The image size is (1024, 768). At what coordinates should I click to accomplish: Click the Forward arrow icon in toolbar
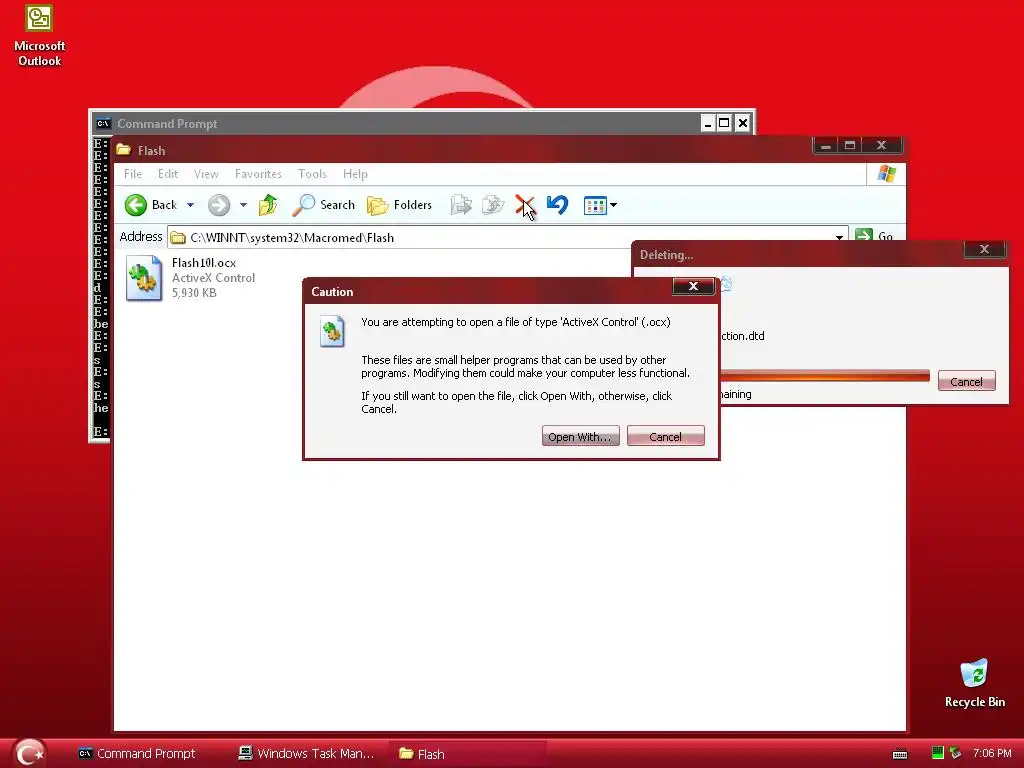pyautogui.click(x=219, y=205)
